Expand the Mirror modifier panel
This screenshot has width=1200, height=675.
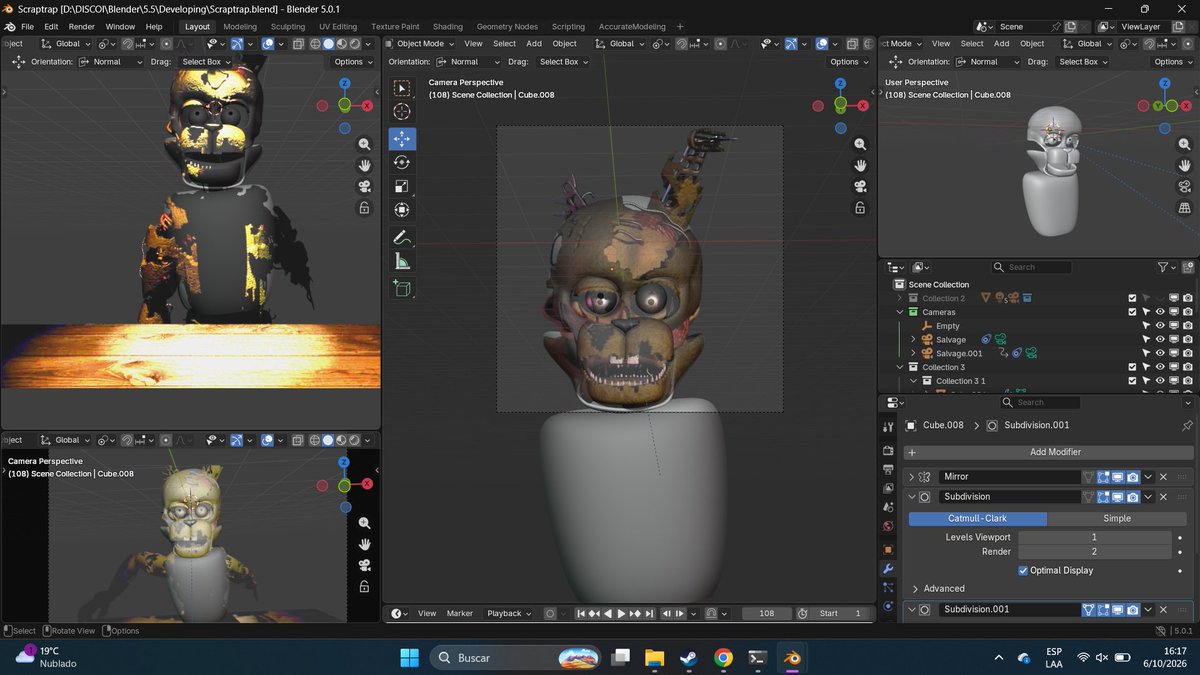[x=911, y=477]
